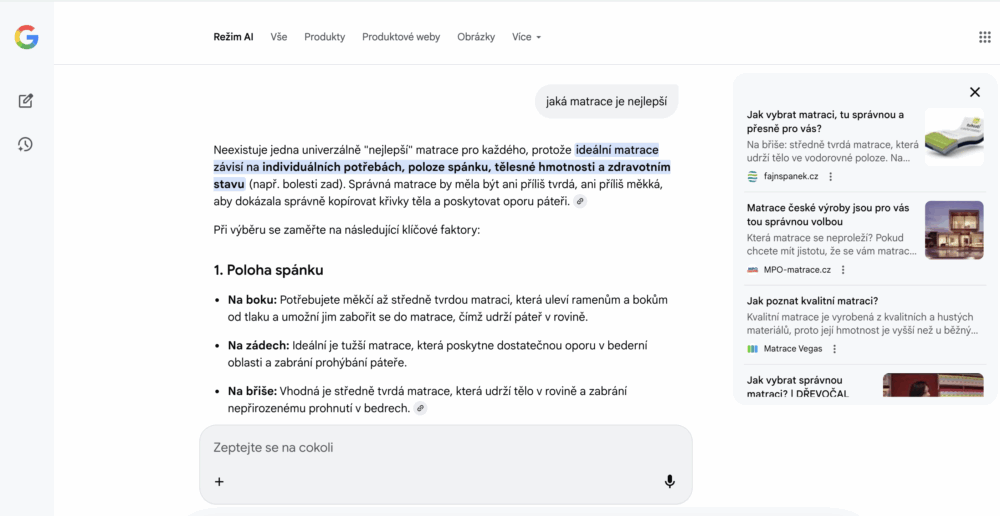Close the sources side panel
Viewport: 1000px width, 516px height.
(x=974, y=92)
